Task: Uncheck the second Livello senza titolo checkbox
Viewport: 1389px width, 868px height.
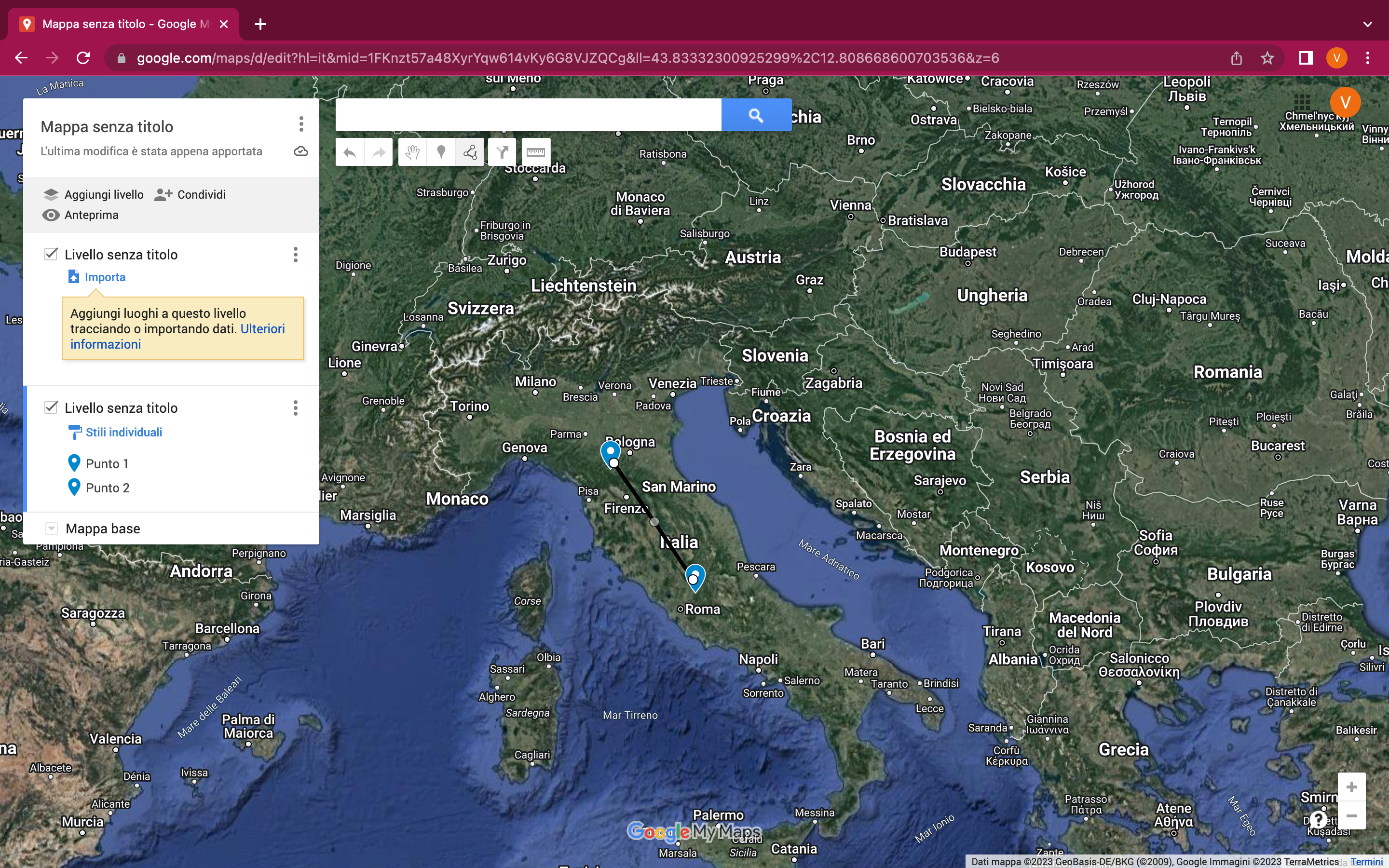Action: (x=51, y=407)
